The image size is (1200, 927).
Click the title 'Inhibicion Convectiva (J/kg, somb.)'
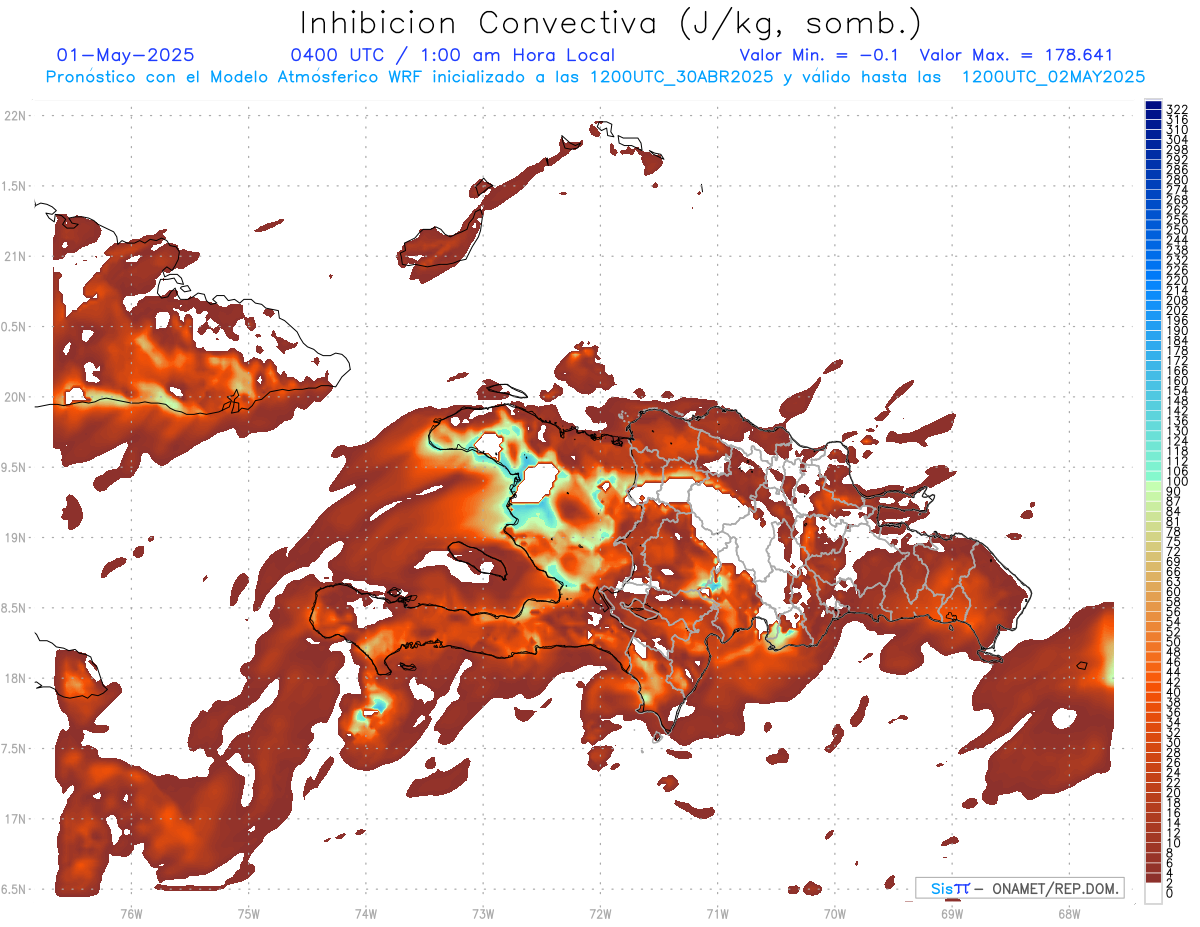pos(611,23)
